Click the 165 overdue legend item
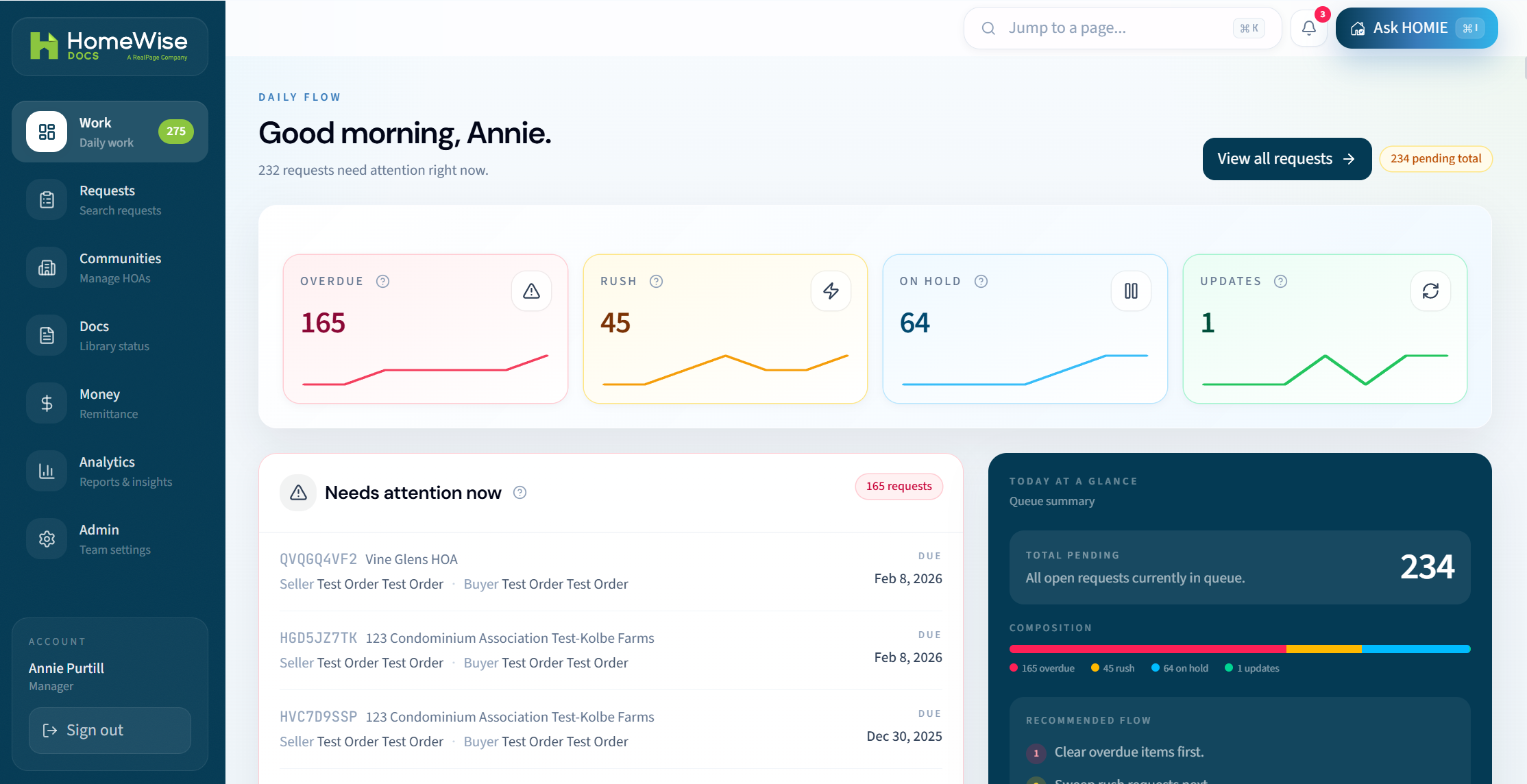 (x=1042, y=668)
